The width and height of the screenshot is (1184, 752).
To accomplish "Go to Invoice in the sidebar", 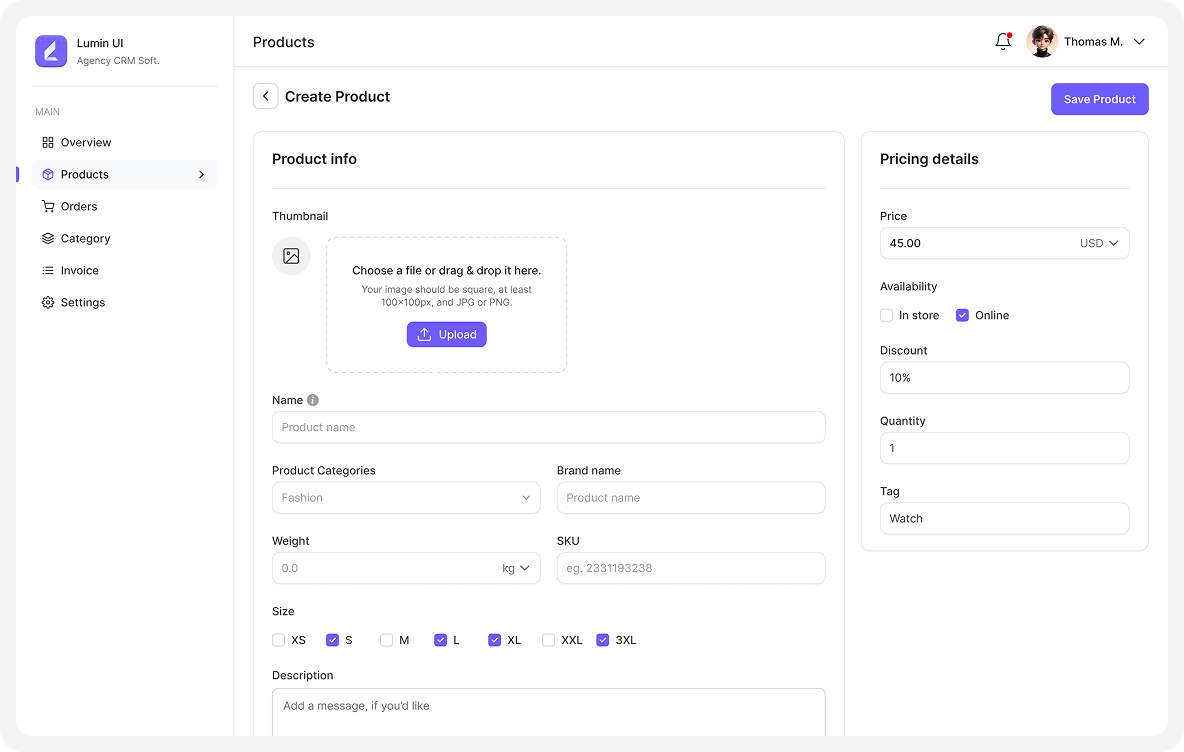I will click(x=79, y=270).
